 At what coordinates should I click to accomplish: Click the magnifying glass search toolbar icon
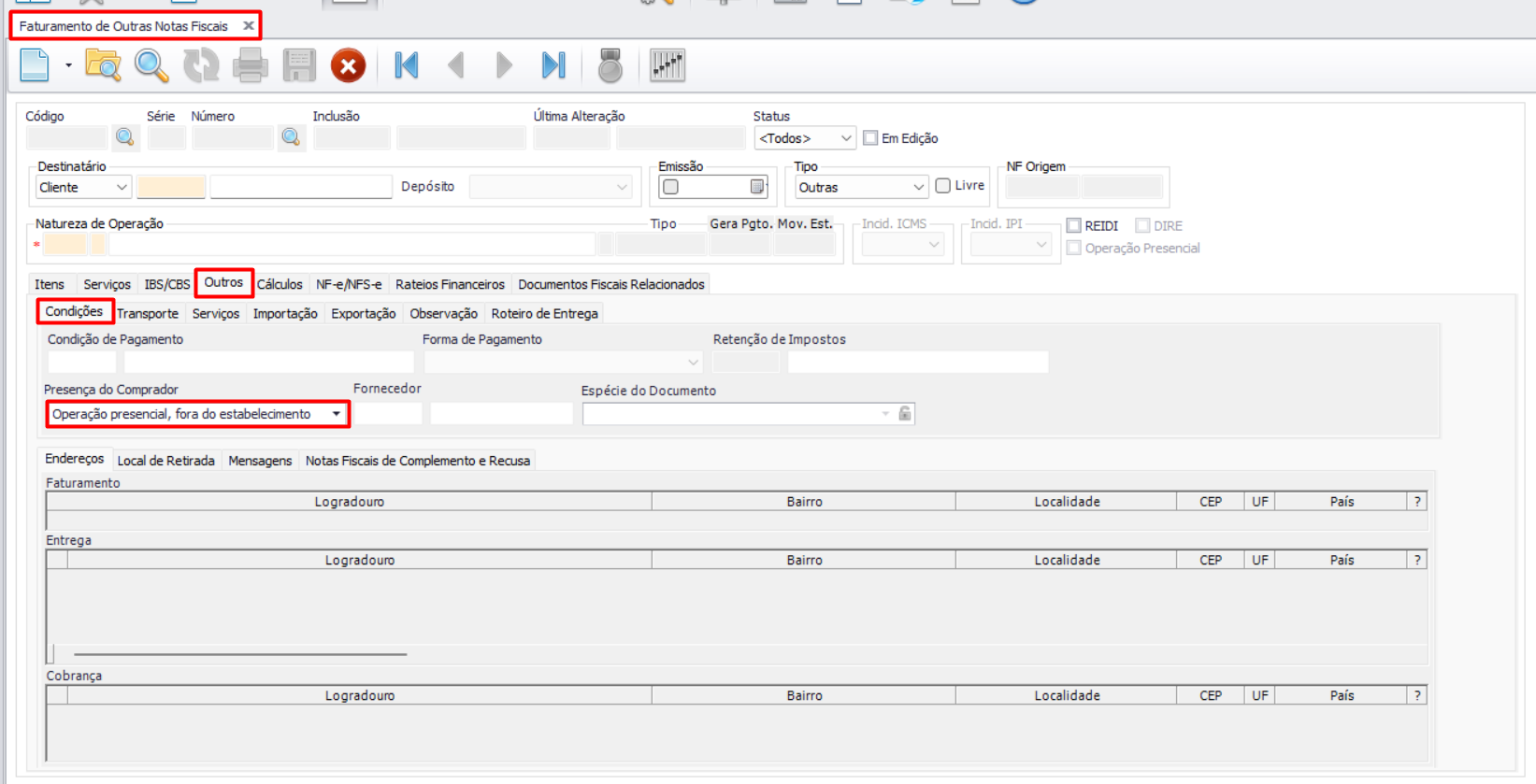[151, 65]
